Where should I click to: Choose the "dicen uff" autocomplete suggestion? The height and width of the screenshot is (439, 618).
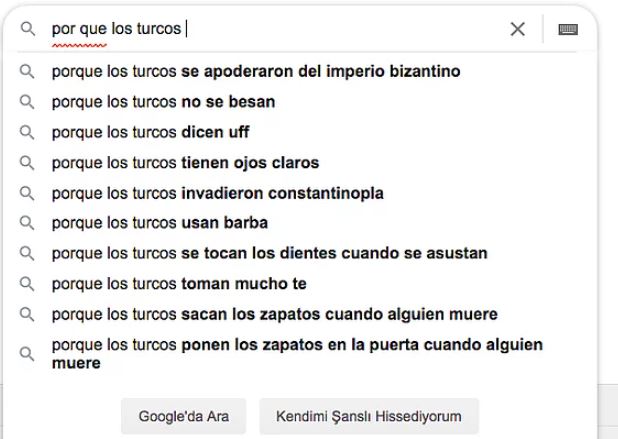(150, 132)
